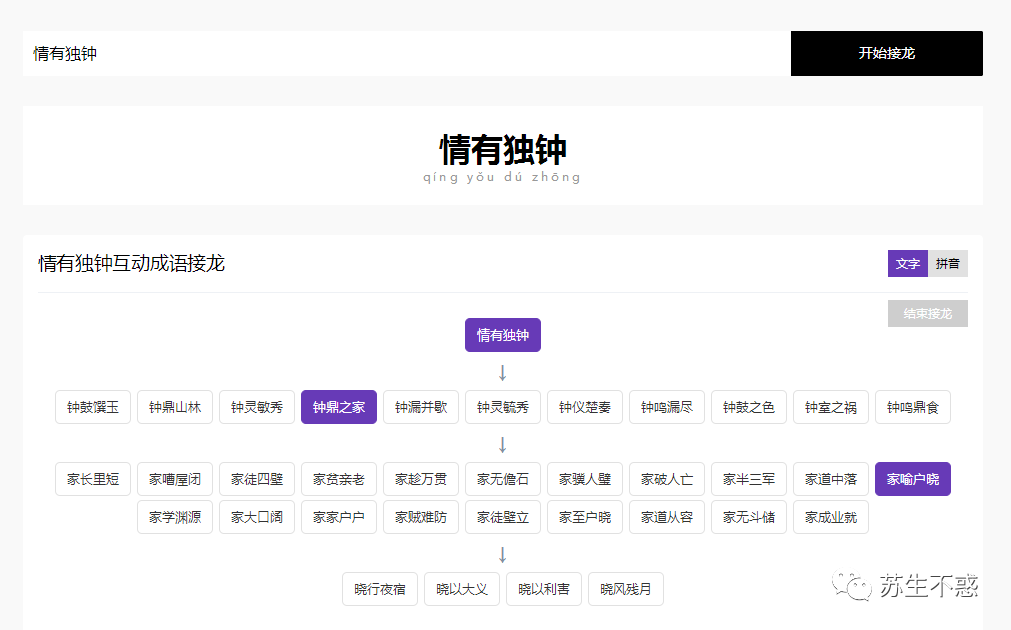Pick idiom 家嘈屋闭
The image size is (1011, 630).
pos(175,479)
